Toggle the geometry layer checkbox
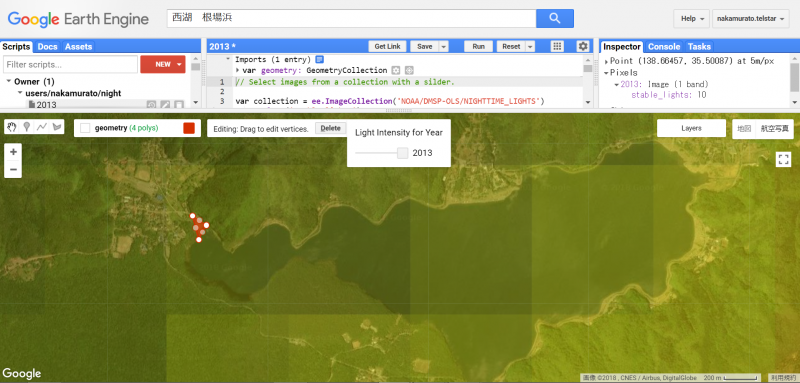Viewport: 800px width, 383px height. (x=85, y=128)
